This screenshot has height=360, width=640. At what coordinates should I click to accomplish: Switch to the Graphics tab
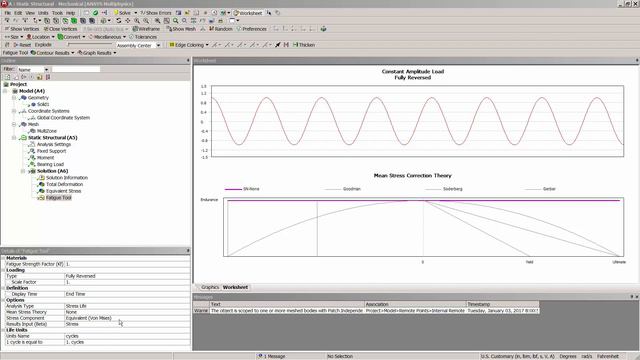coord(210,287)
